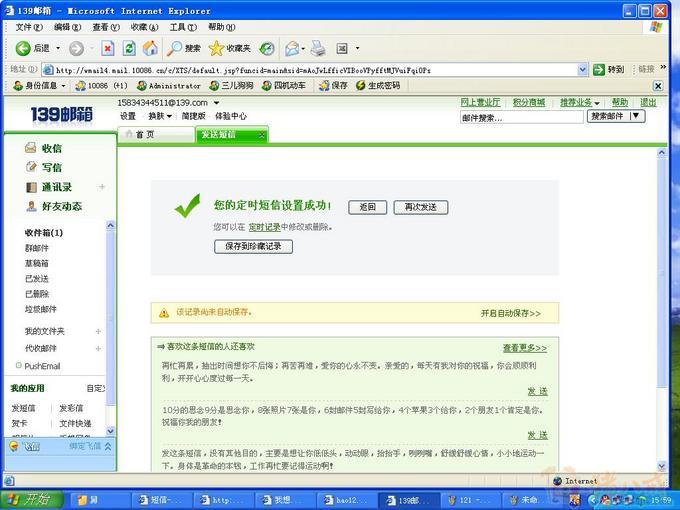Click the 退出 logout link
680x510 pixels.
pos(648,102)
